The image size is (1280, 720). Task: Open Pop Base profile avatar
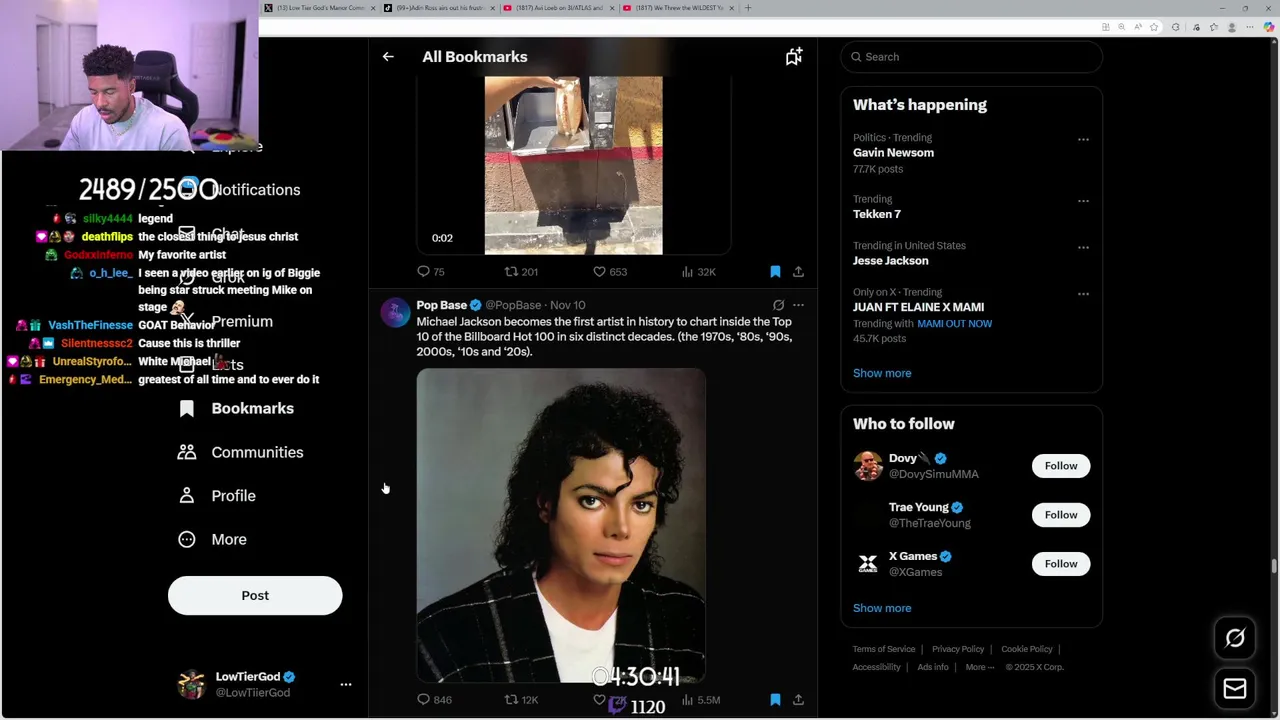tap(395, 313)
